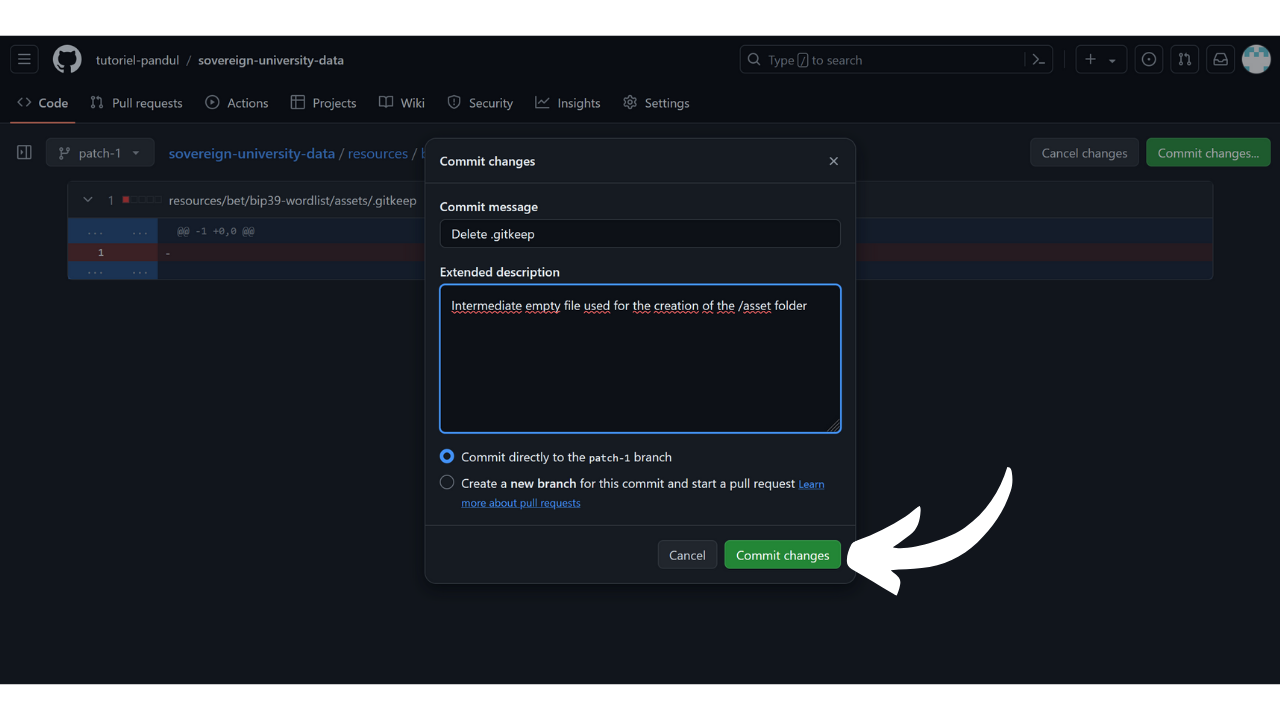The image size is (1280, 720).
Task: Open the Insights tab
Action: pyautogui.click(x=568, y=103)
